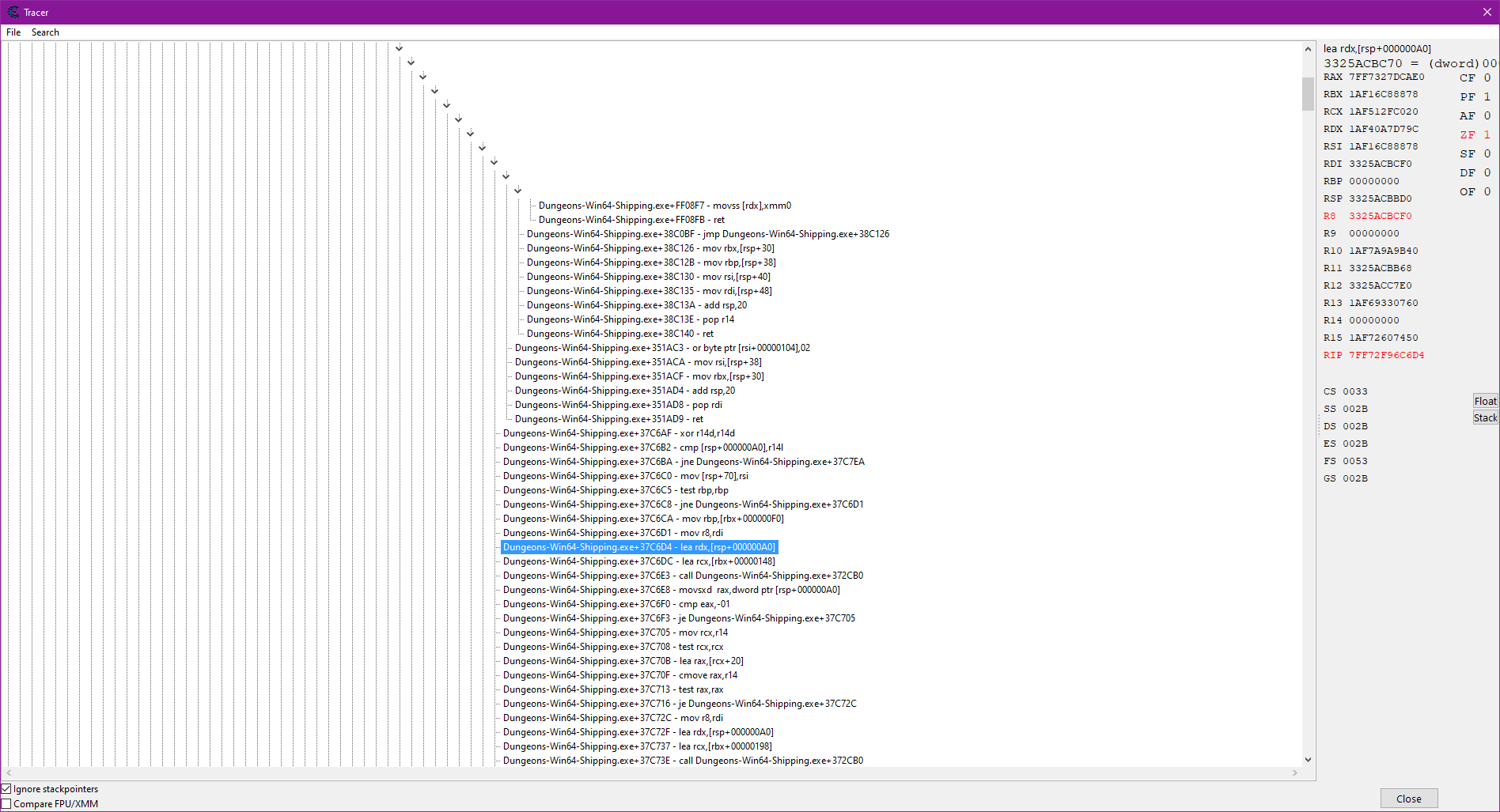Collapse the node arrow directly above the movss row
Image resolution: width=1500 pixels, height=812 pixels.
tap(518, 191)
